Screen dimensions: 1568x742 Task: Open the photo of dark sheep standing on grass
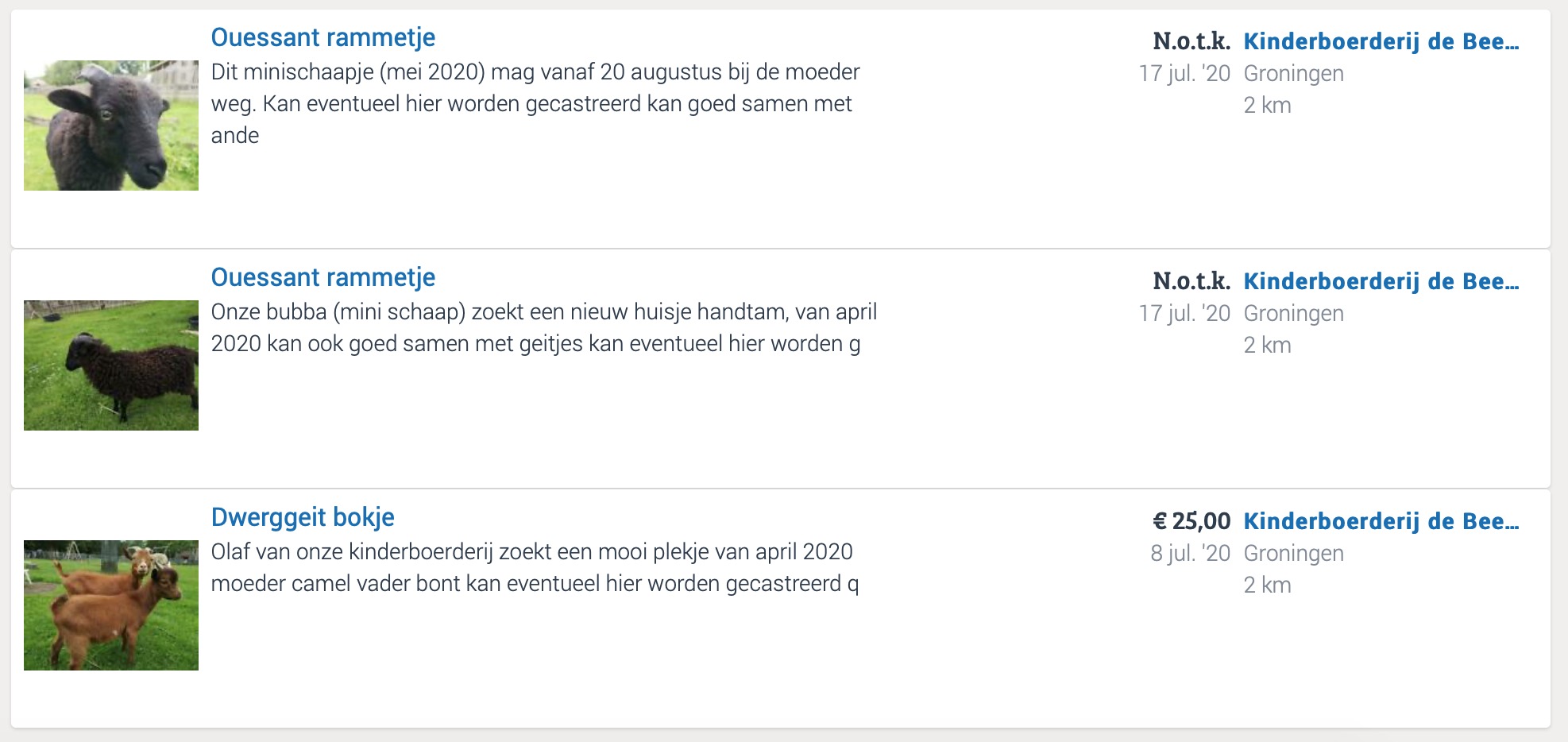tap(111, 365)
